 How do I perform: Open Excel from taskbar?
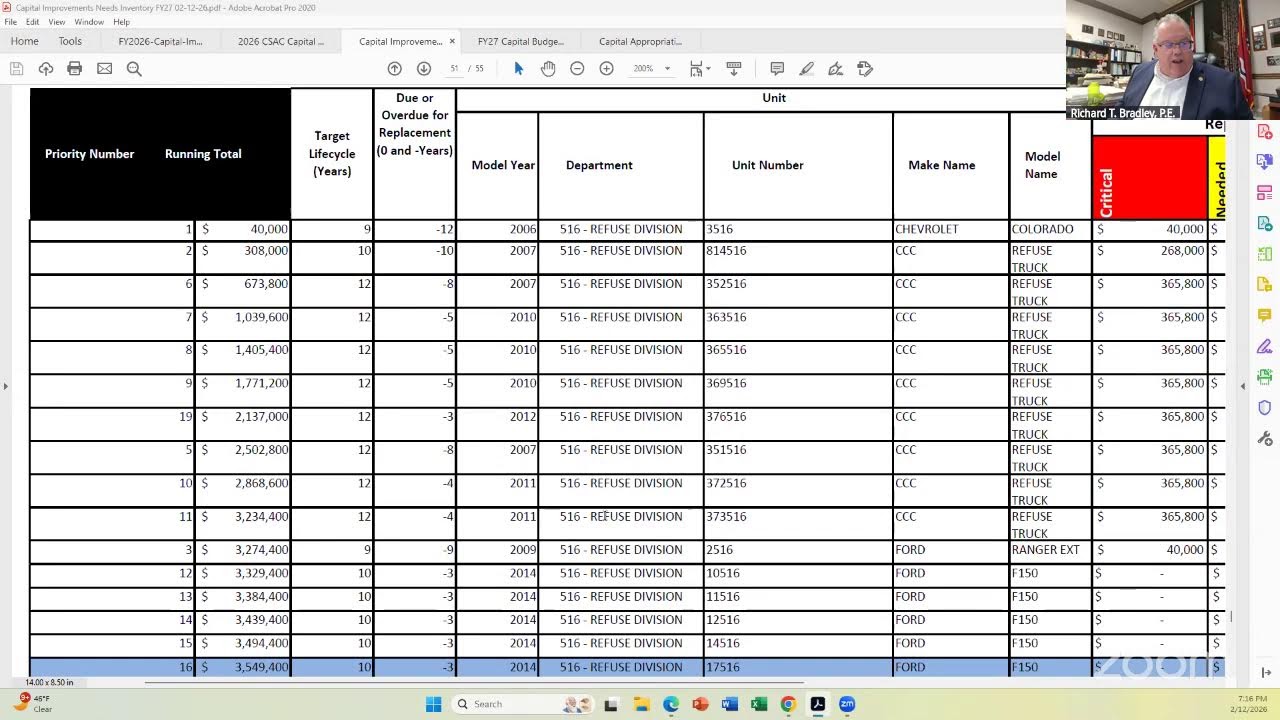(759, 704)
